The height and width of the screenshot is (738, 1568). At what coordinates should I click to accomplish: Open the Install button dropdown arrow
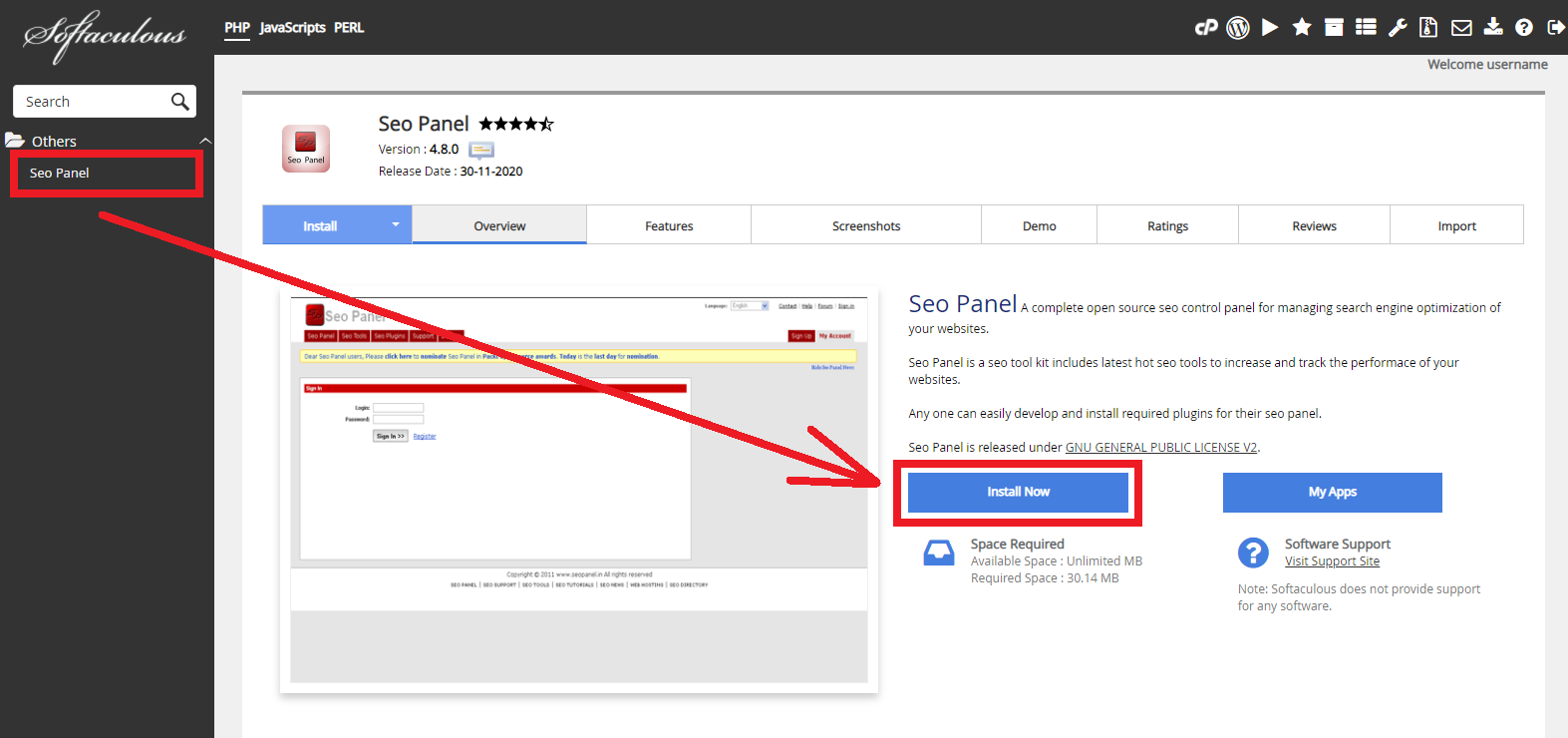pos(396,225)
